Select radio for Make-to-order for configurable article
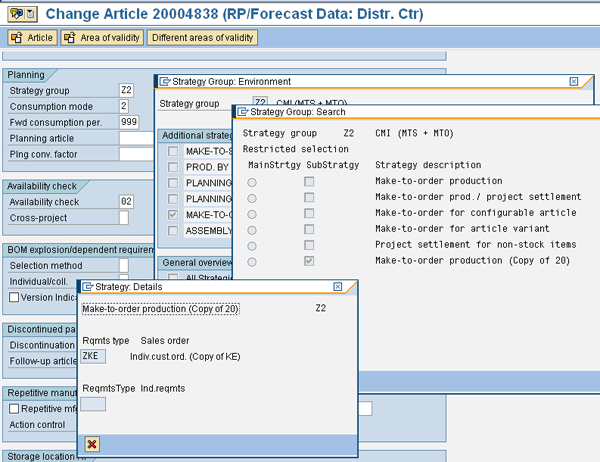The width and height of the screenshot is (600, 462). click(252, 213)
